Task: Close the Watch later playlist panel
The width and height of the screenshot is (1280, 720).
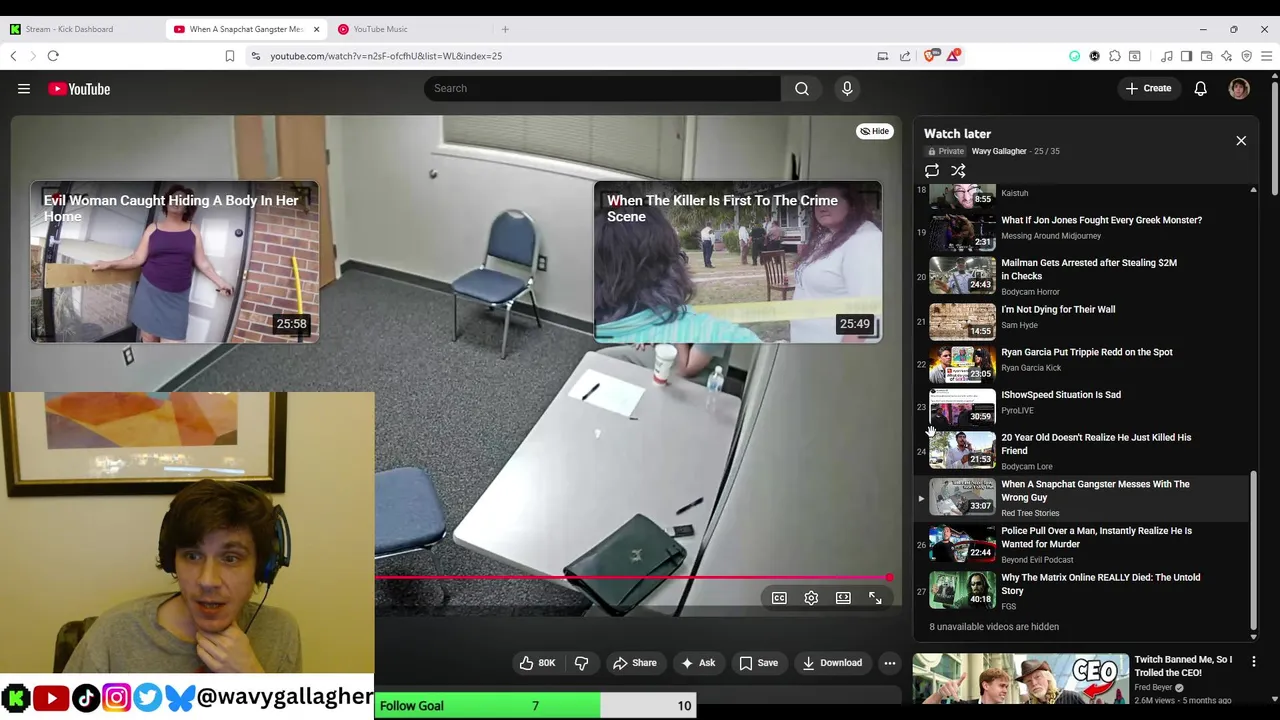Action: (1241, 141)
